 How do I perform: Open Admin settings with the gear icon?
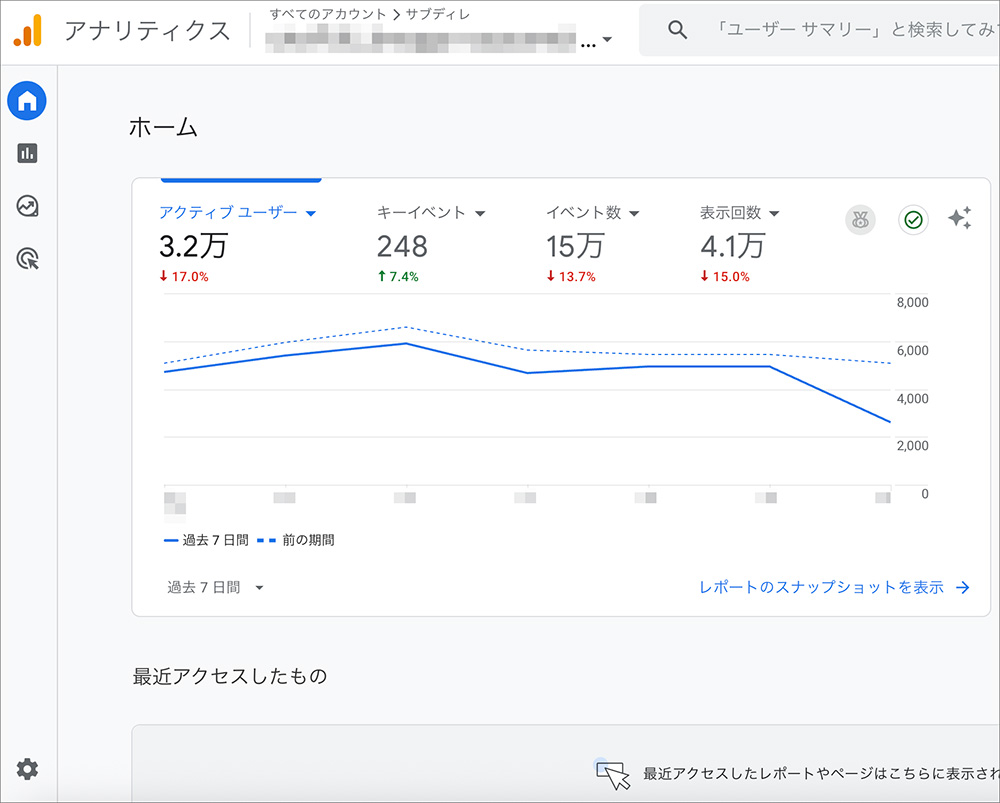tap(27, 769)
